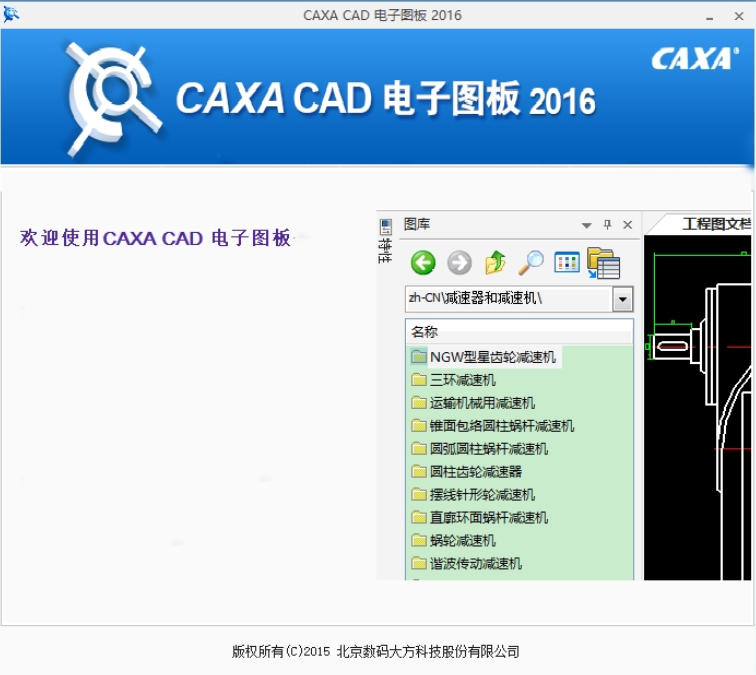
Task: Click the magnifier search icon
Action: pyautogui.click(x=530, y=263)
